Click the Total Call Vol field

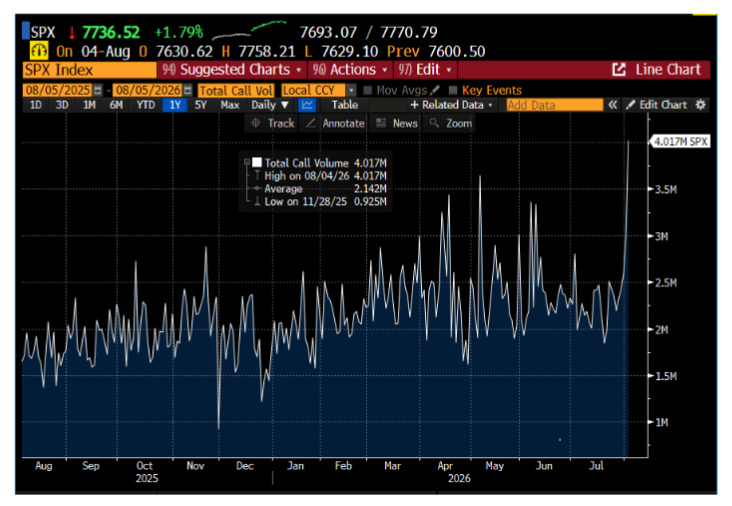tap(236, 90)
